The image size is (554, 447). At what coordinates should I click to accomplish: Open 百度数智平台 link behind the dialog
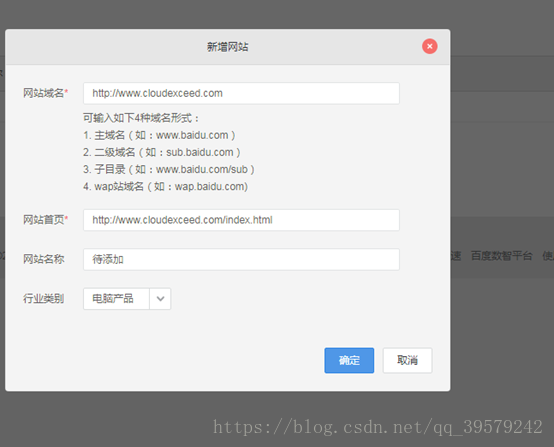pyautogui.click(x=501, y=255)
